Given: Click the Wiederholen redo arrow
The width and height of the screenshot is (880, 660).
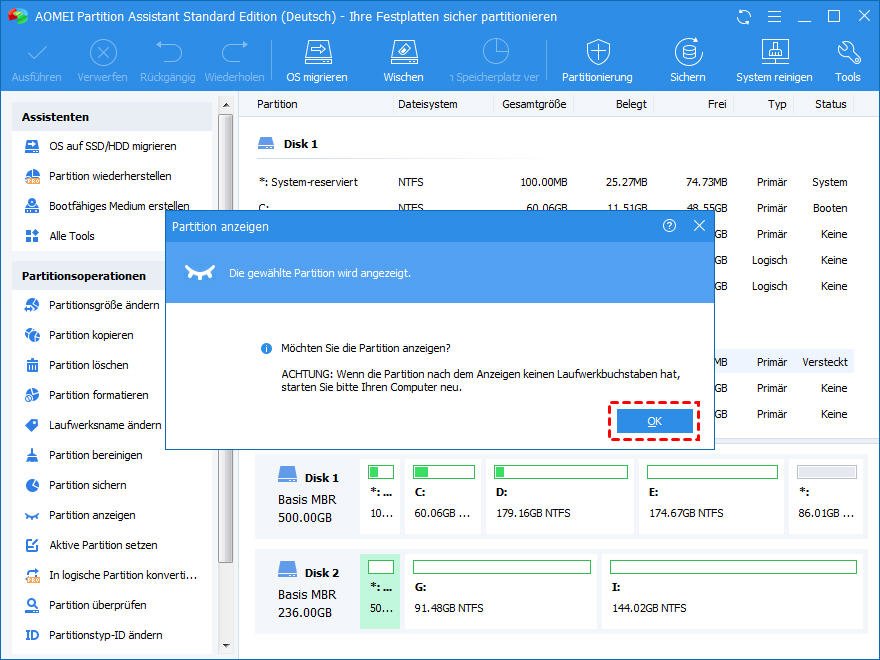Looking at the screenshot, I should coord(235,52).
